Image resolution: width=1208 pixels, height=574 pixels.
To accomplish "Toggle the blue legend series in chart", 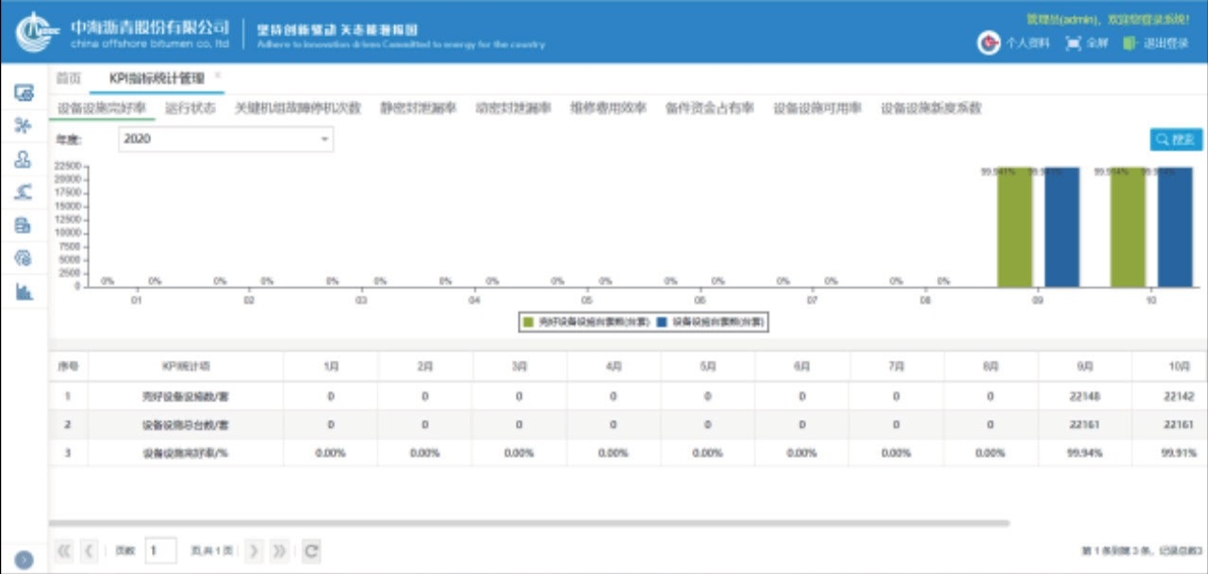I will (x=662, y=322).
